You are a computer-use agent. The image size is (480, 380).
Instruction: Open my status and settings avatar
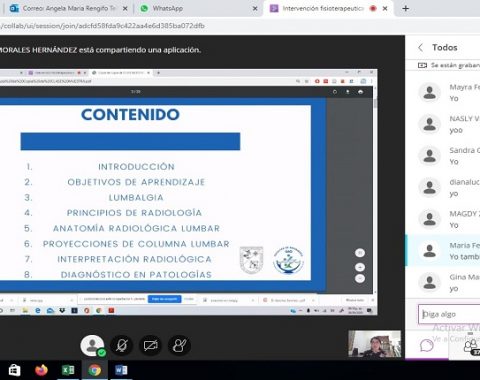(x=93, y=346)
